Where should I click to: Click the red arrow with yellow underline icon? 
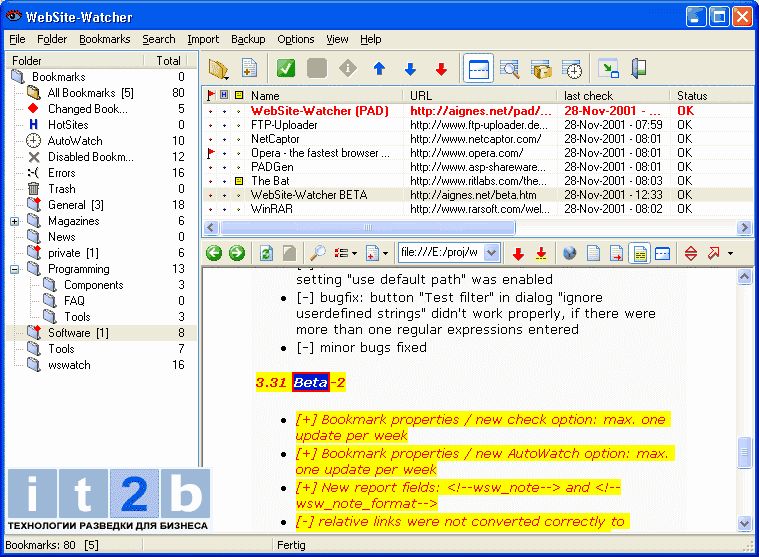pos(541,253)
